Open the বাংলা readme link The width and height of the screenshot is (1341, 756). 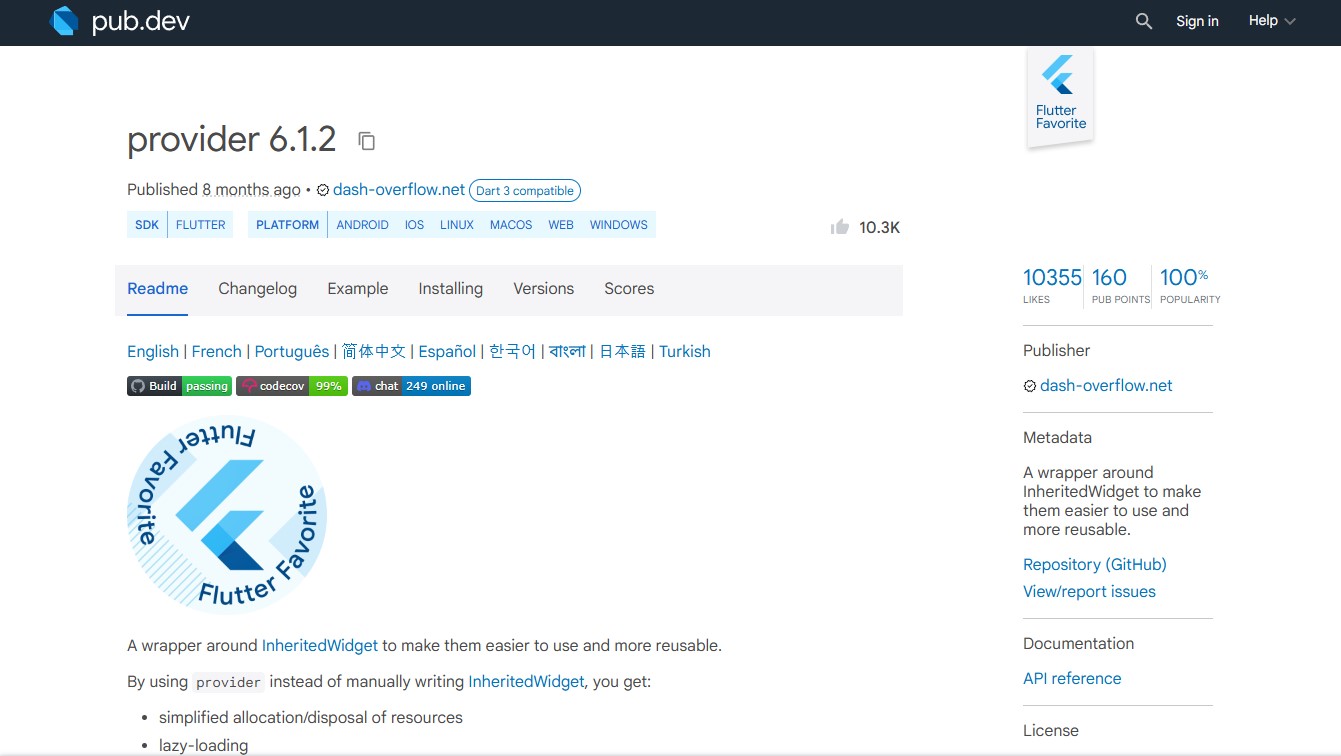(567, 351)
